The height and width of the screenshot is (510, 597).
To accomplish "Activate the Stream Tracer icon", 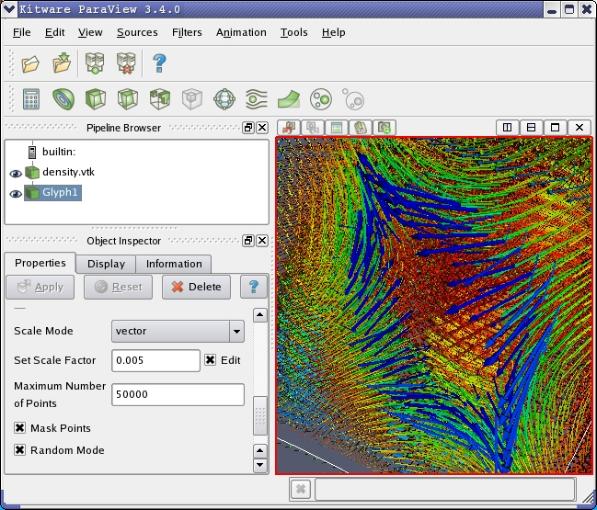I will (257, 99).
